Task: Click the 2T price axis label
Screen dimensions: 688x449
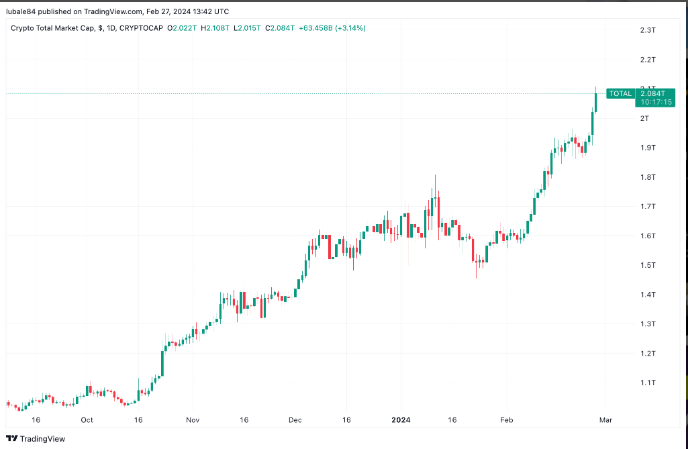Action: (644, 119)
